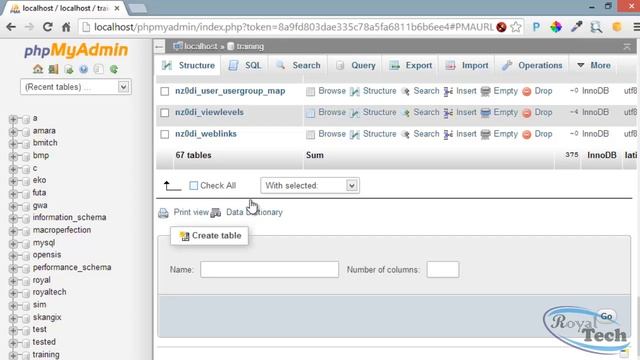Expand the bmp database node
This screenshot has width=640, height=360.
point(13,156)
